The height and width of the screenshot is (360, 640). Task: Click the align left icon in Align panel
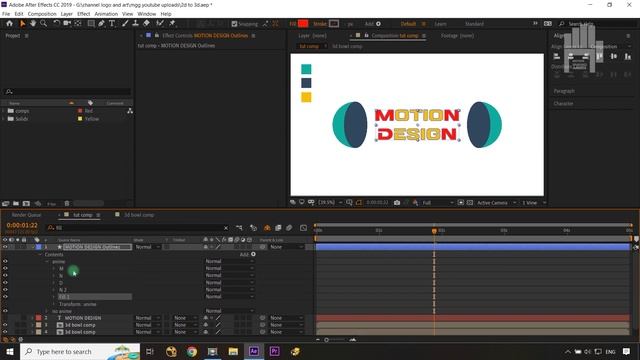pyautogui.click(x=557, y=57)
